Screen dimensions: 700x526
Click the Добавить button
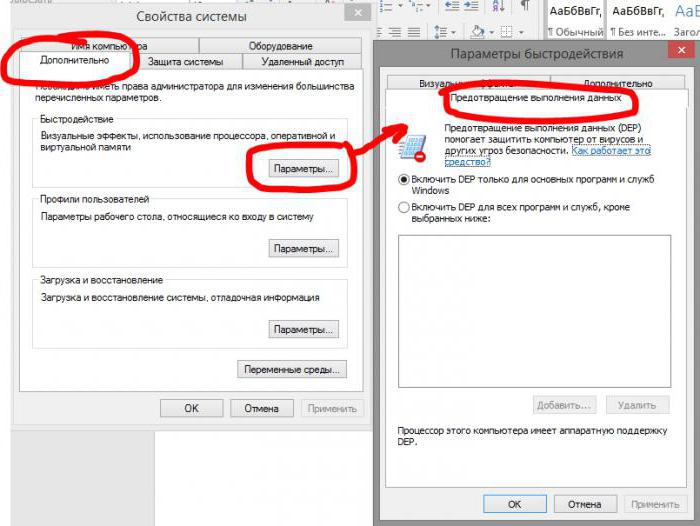[x=564, y=405]
